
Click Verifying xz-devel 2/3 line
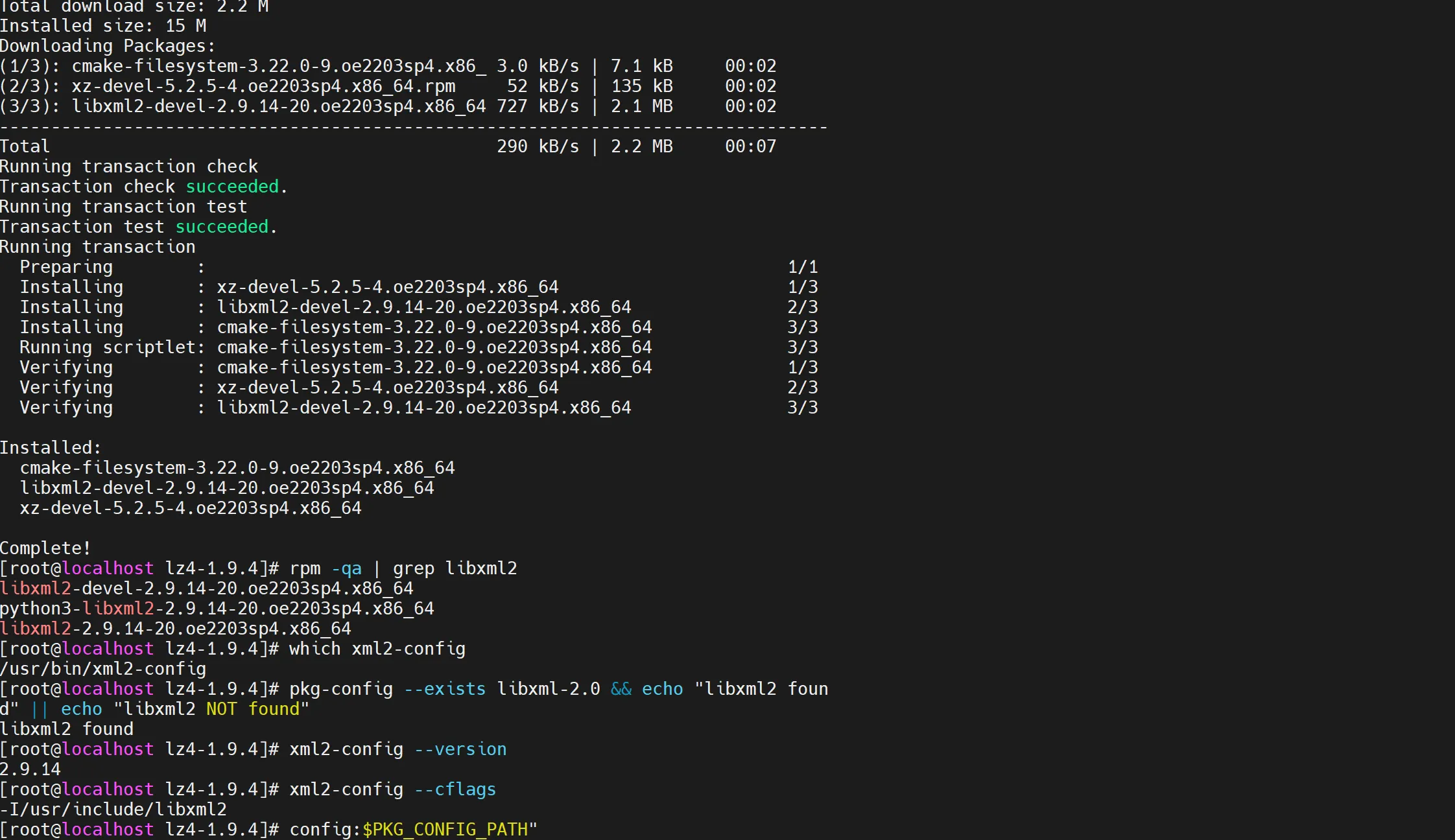coord(419,388)
